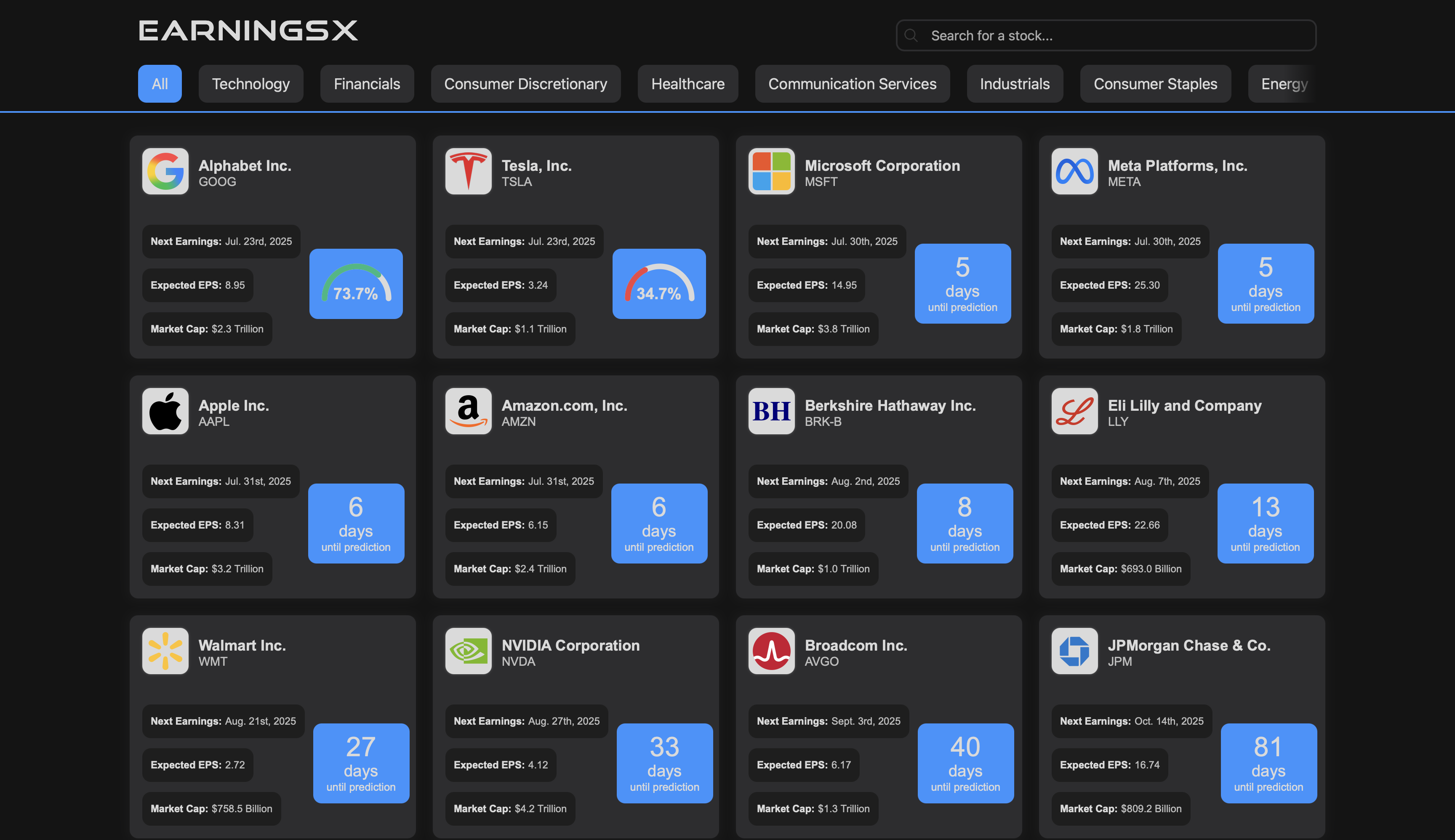Open the Amazon.com, Inc. title
The height and width of the screenshot is (840, 1455).
(x=564, y=405)
